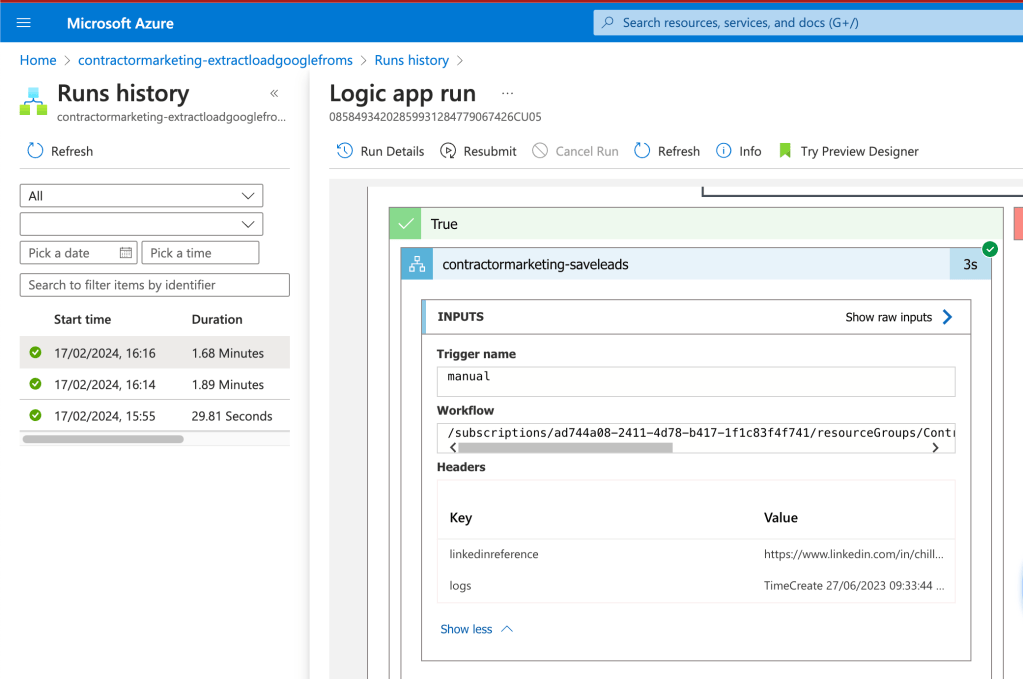Click the Pick a time field

pyautogui.click(x=200, y=252)
